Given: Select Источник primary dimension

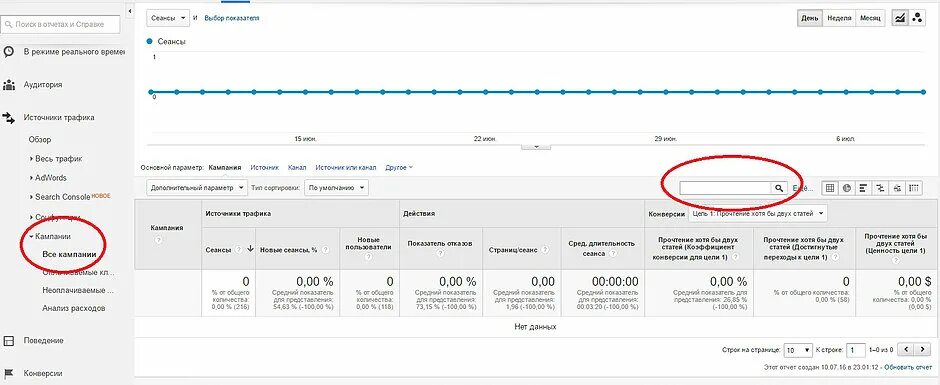Looking at the screenshot, I should (264, 167).
